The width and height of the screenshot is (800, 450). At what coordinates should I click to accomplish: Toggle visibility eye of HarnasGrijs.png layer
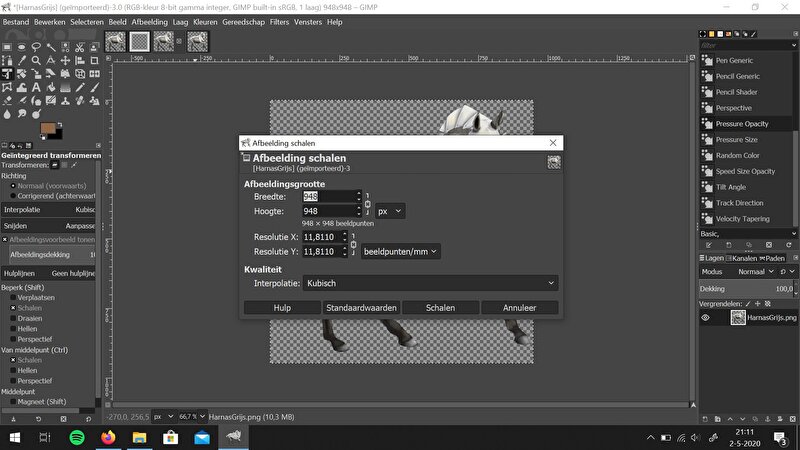click(x=706, y=317)
